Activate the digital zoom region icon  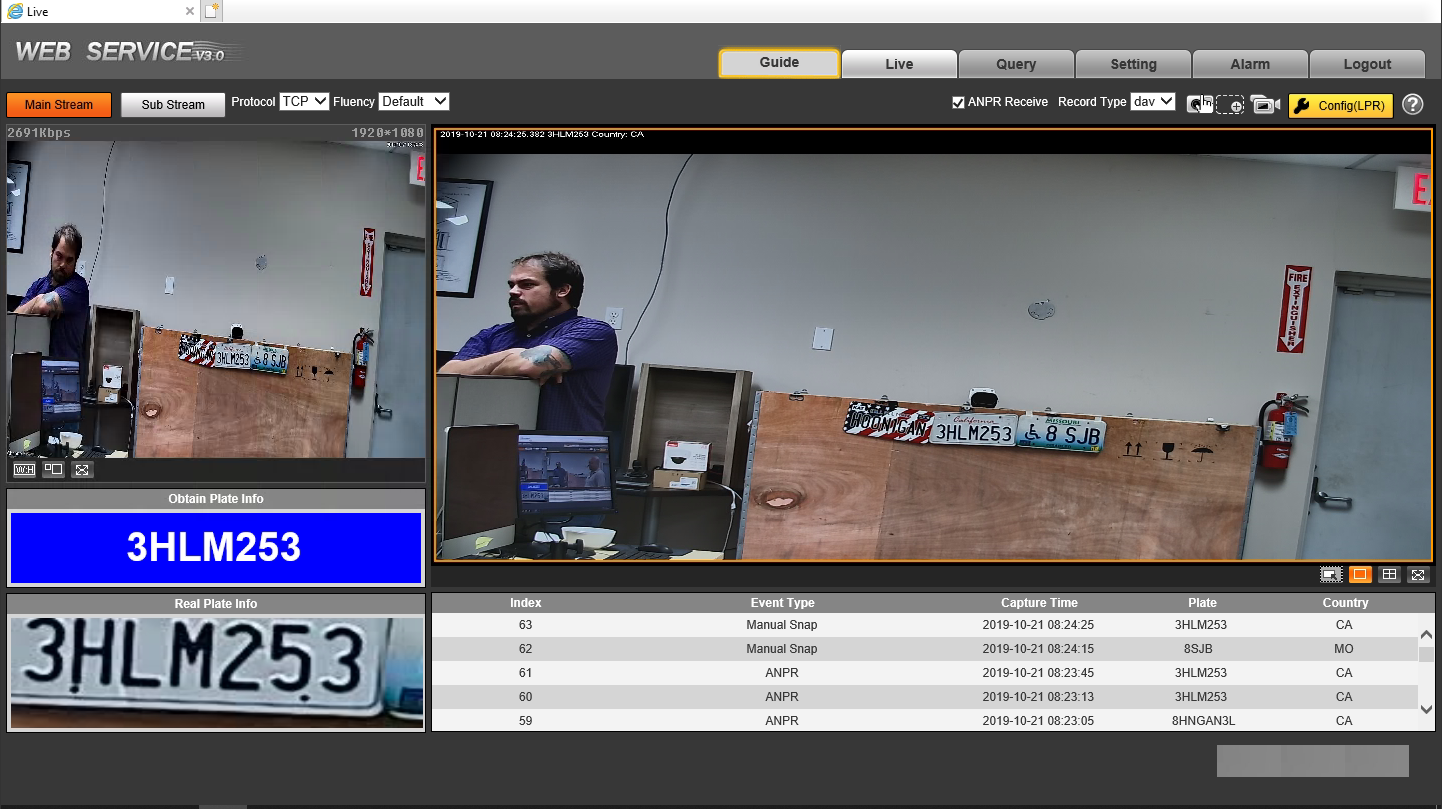pyautogui.click(x=1230, y=105)
